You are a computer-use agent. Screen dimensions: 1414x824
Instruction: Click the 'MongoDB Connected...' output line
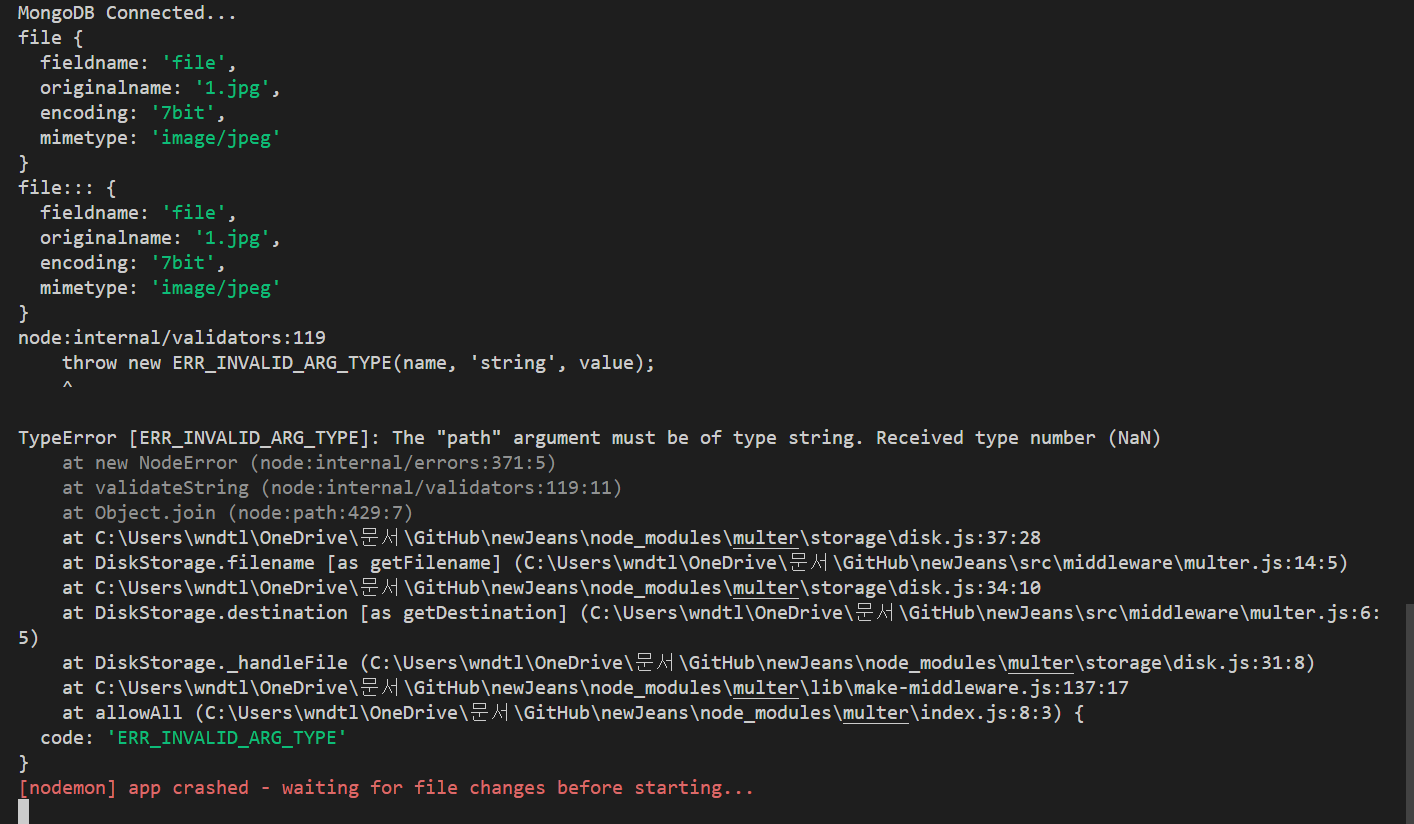[x=128, y=13]
